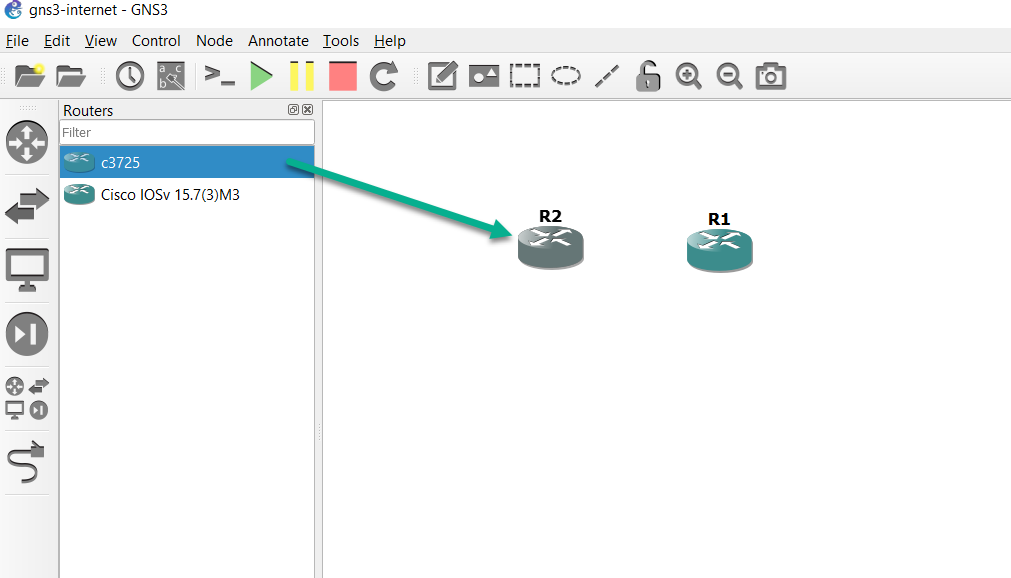Select the Insert picture tool
The width and height of the screenshot is (1011, 578).
coord(484,76)
